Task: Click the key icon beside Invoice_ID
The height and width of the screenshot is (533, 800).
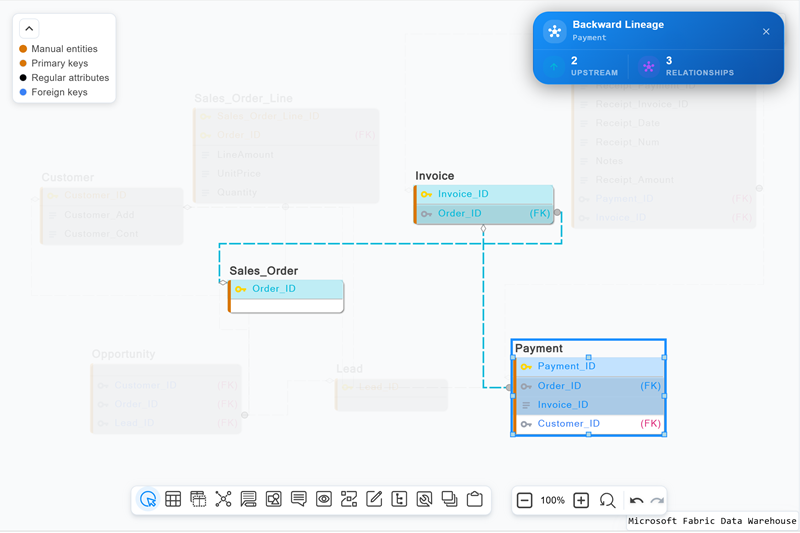Action: [427, 194]
